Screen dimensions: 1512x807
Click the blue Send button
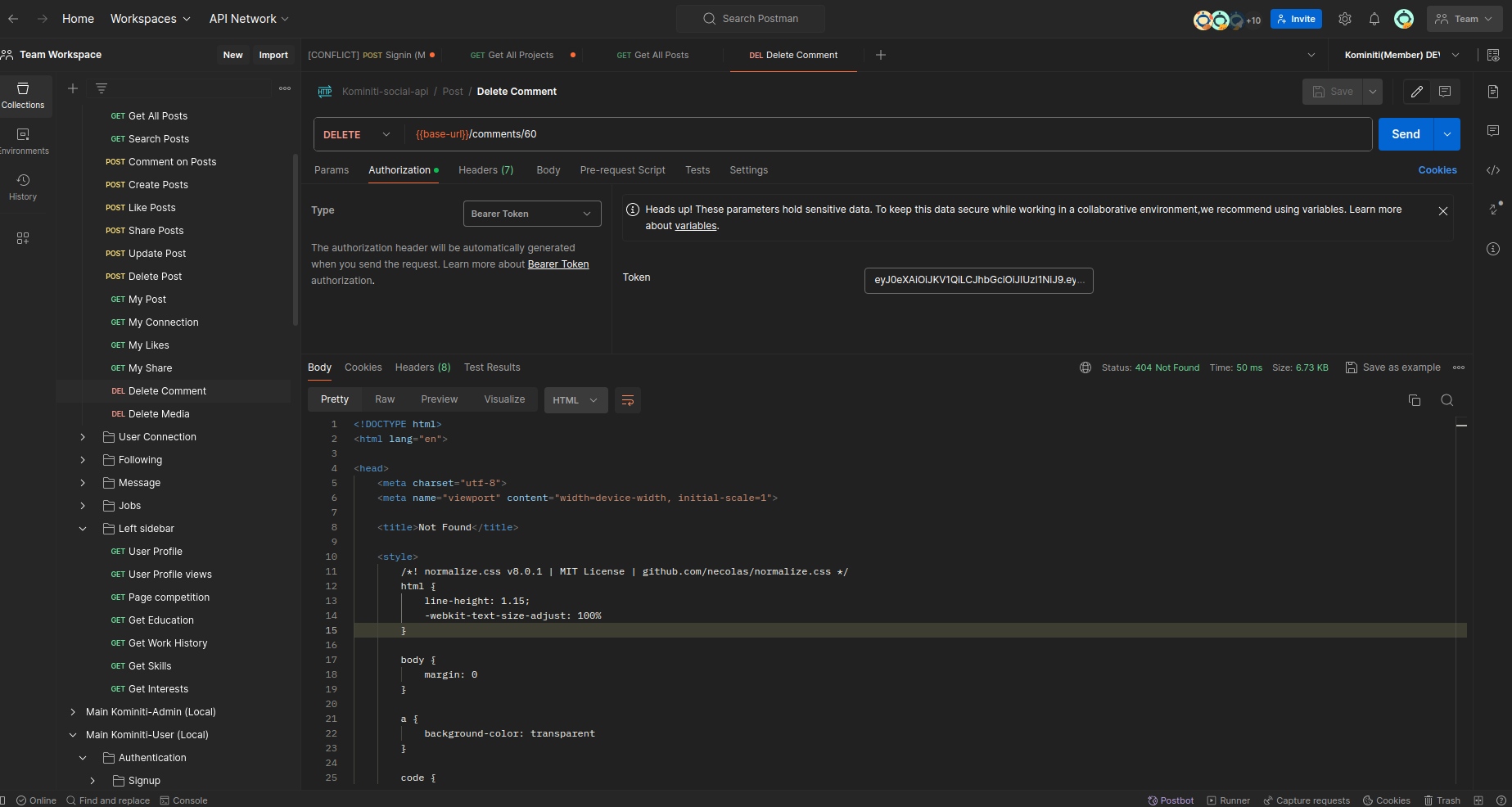coord(1406,134)
